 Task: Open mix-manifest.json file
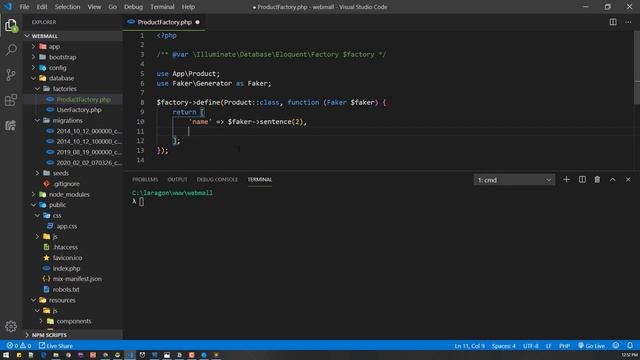point(77,279)
